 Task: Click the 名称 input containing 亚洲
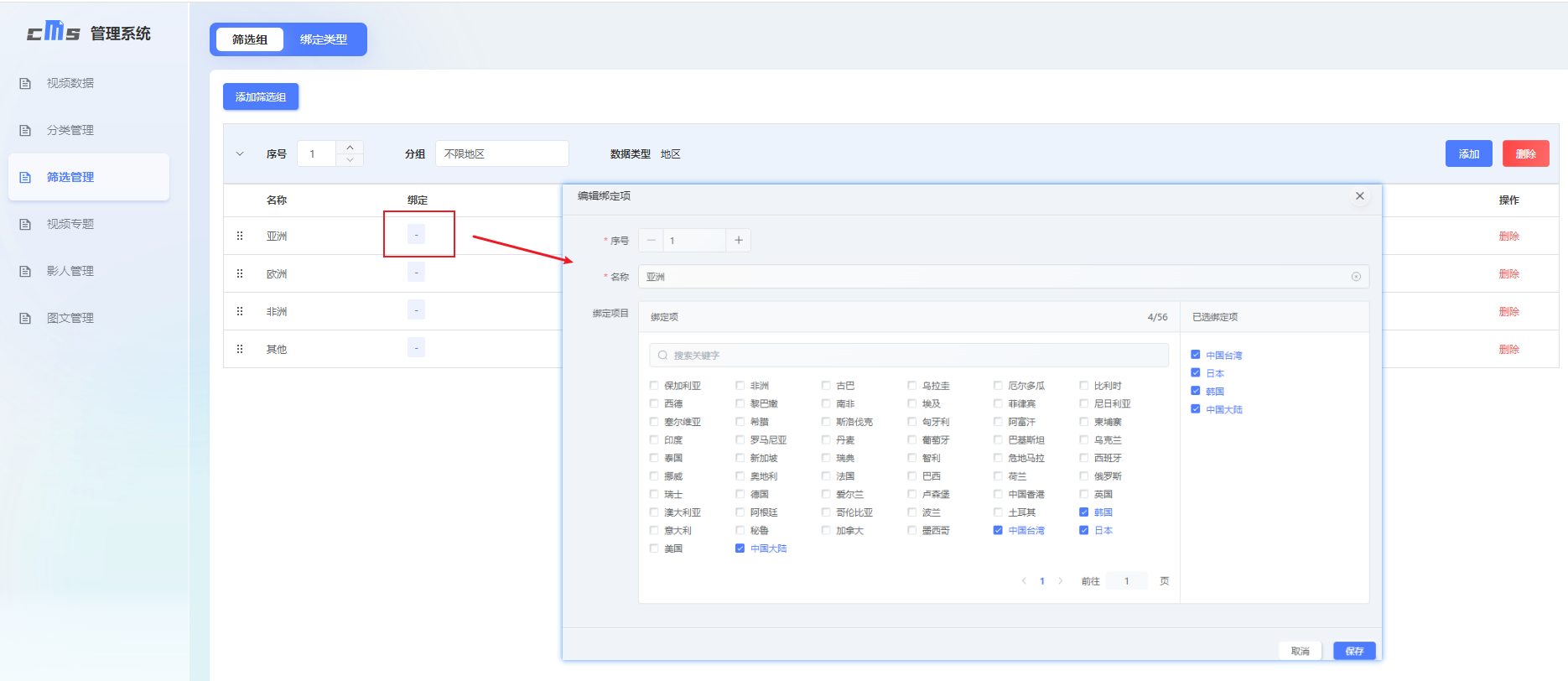1004,277
